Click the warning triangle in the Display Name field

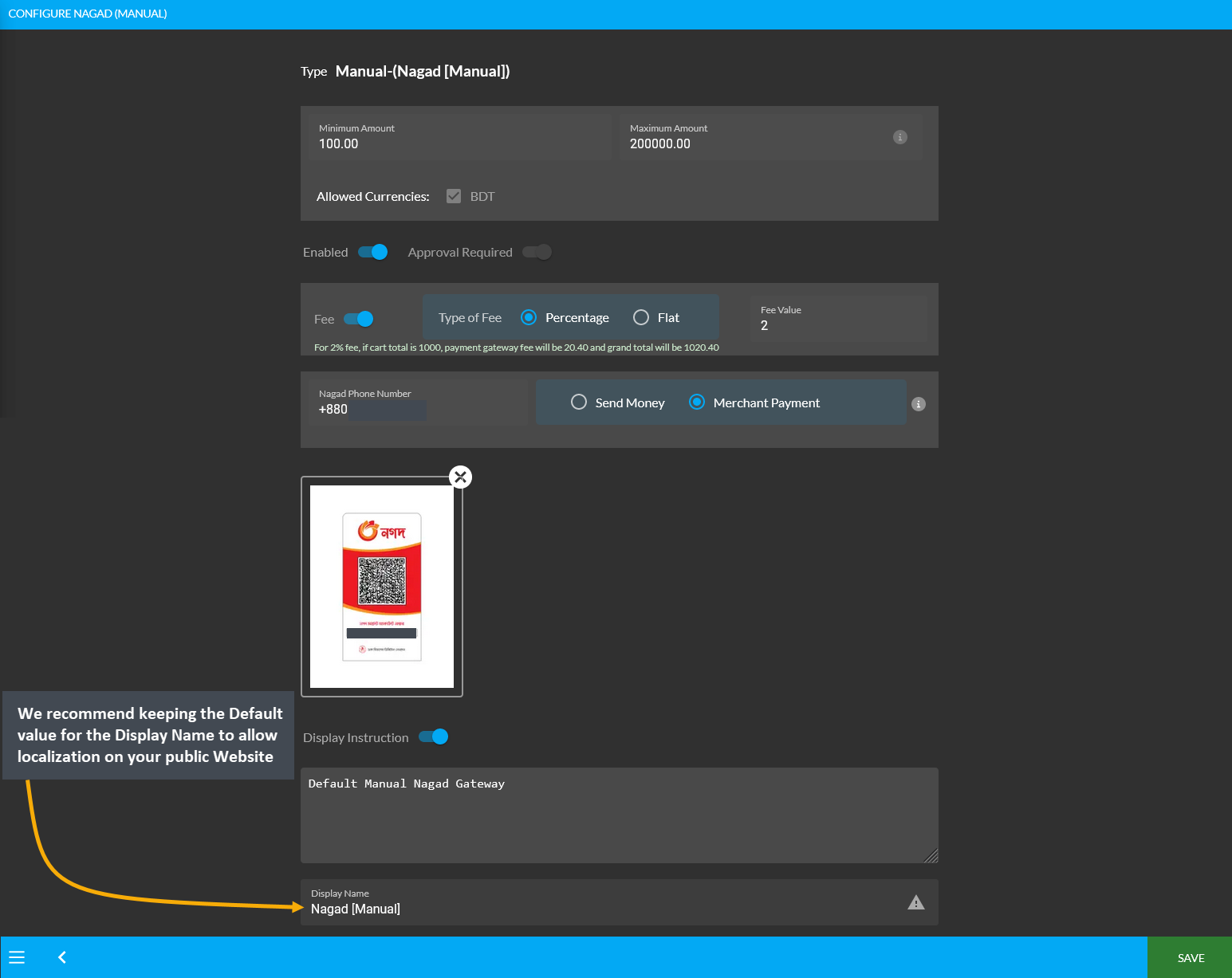(x=916, y=902)
